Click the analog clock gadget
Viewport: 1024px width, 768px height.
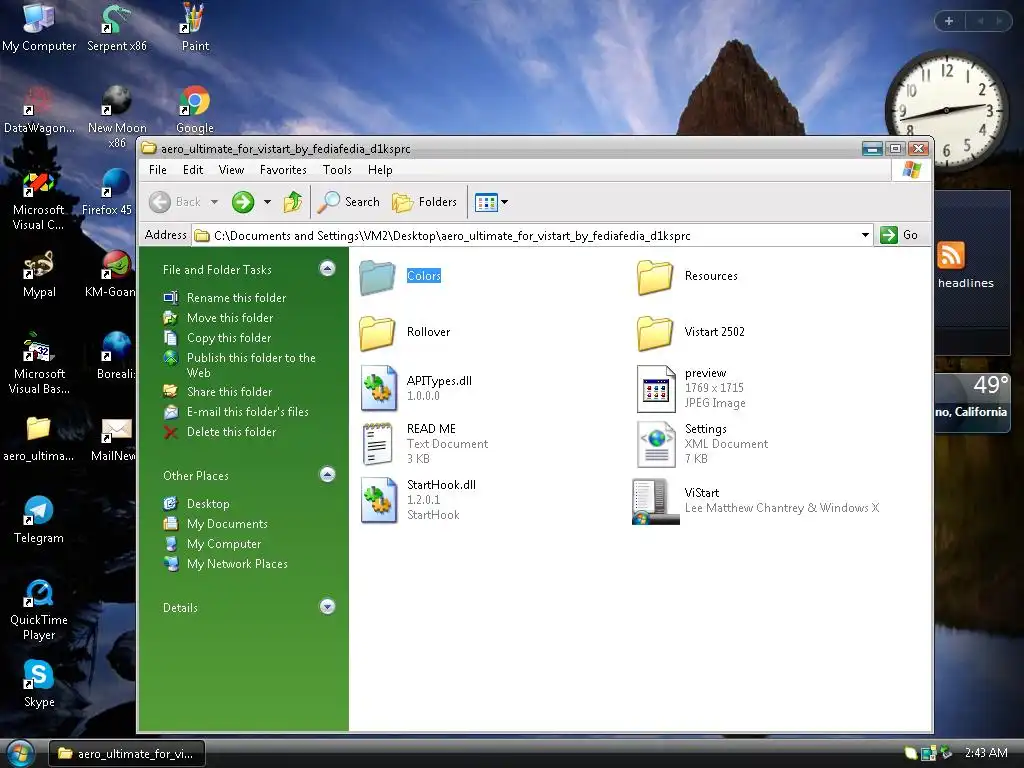(947, 110)
